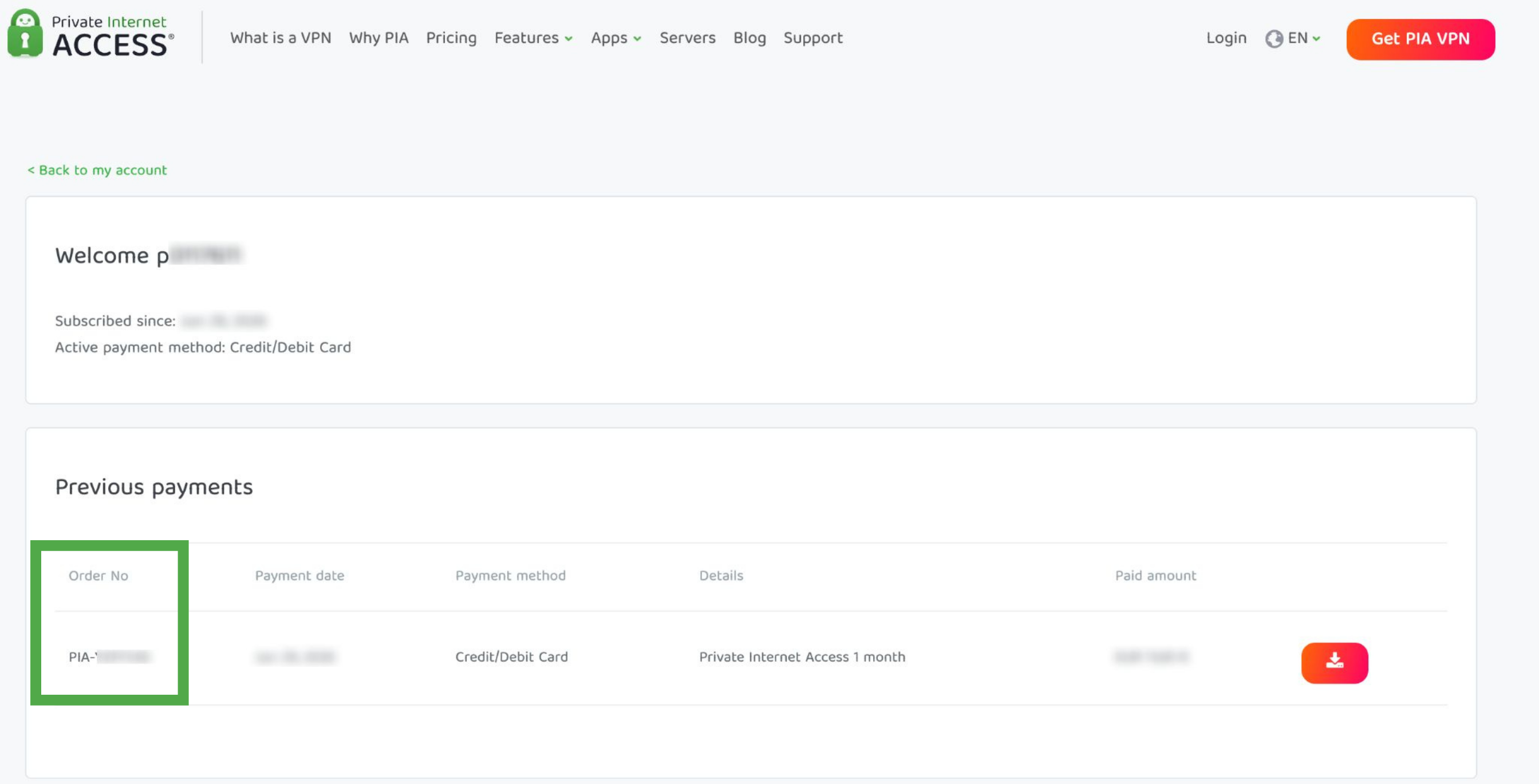Click the globe language icon
1539x784 pixels.
pos(1274,39)
